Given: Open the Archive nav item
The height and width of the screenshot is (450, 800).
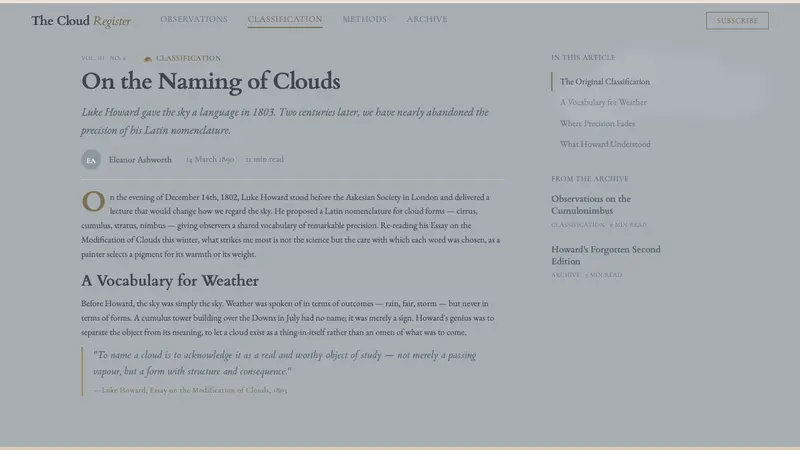Looking at the screenshot, I should click(x=427, y=19).
